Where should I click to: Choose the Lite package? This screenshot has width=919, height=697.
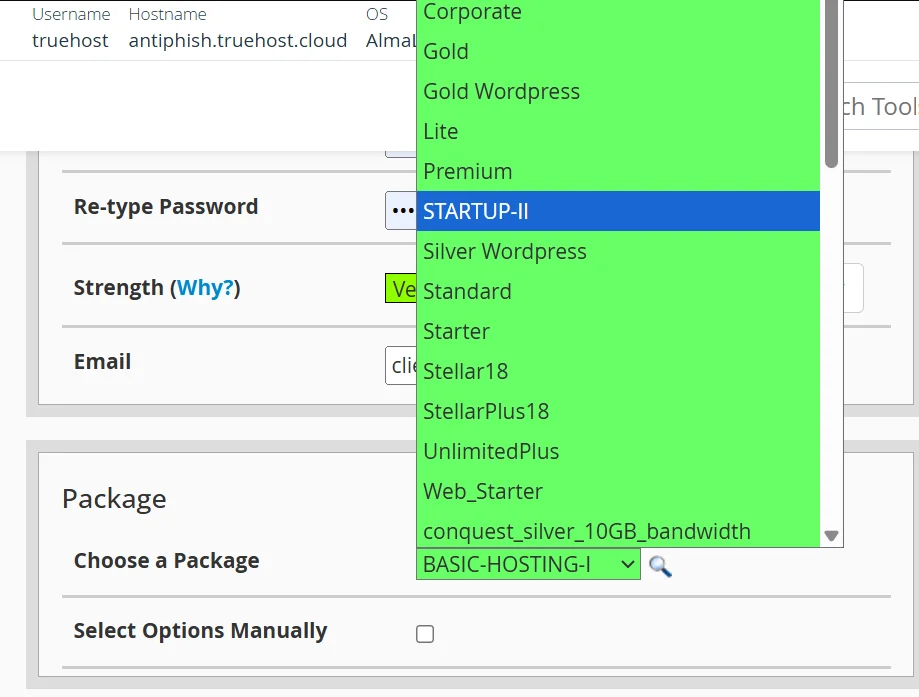pos(617,131)
